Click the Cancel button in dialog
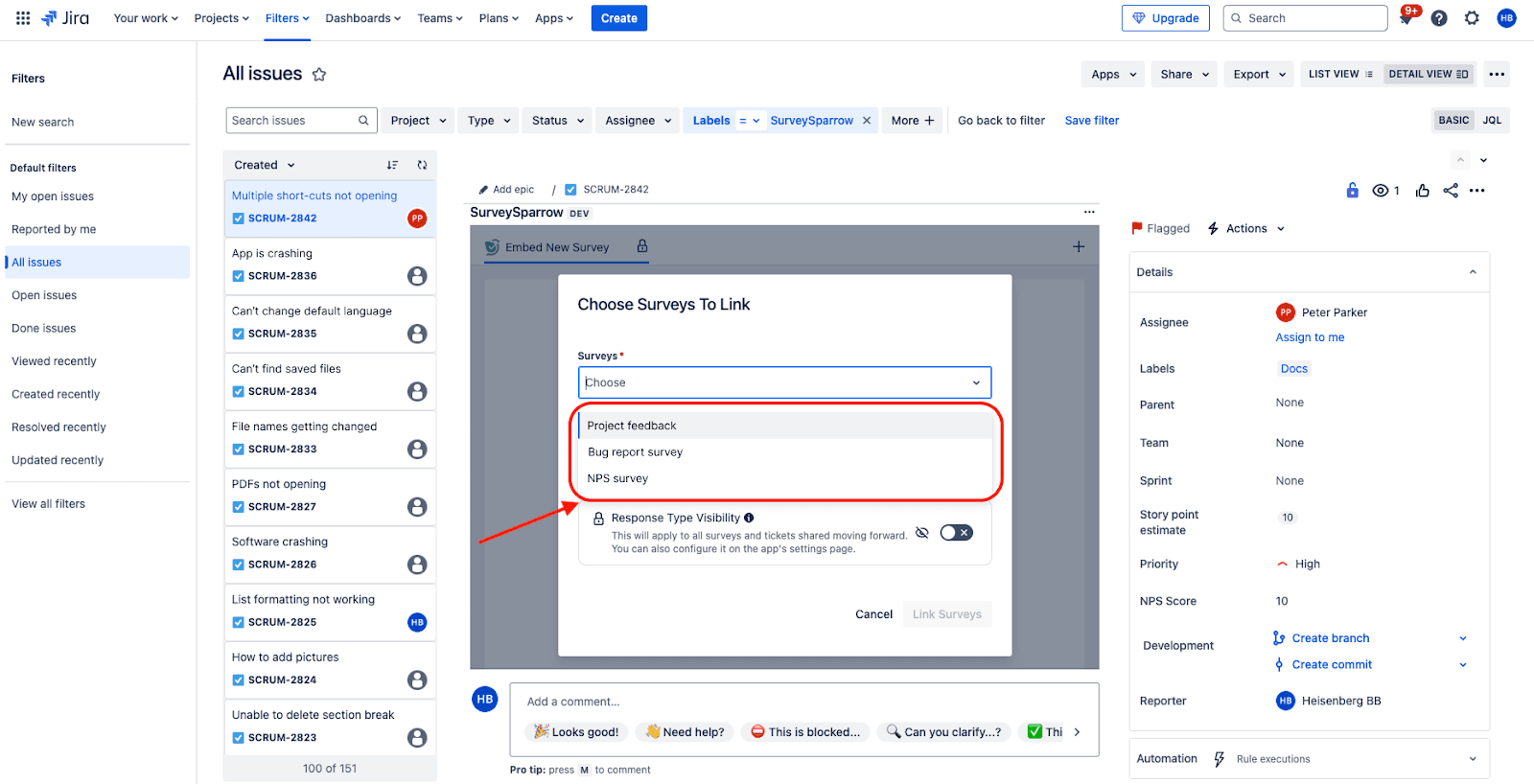This screenshot has height=784, width=1534. click(873, 614)
